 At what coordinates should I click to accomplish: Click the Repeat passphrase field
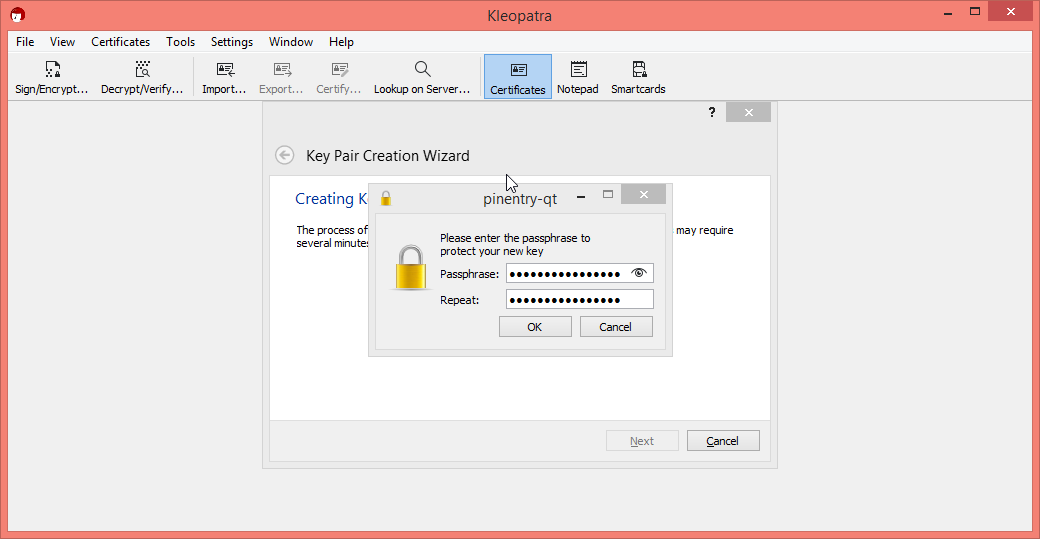[579, 300]
